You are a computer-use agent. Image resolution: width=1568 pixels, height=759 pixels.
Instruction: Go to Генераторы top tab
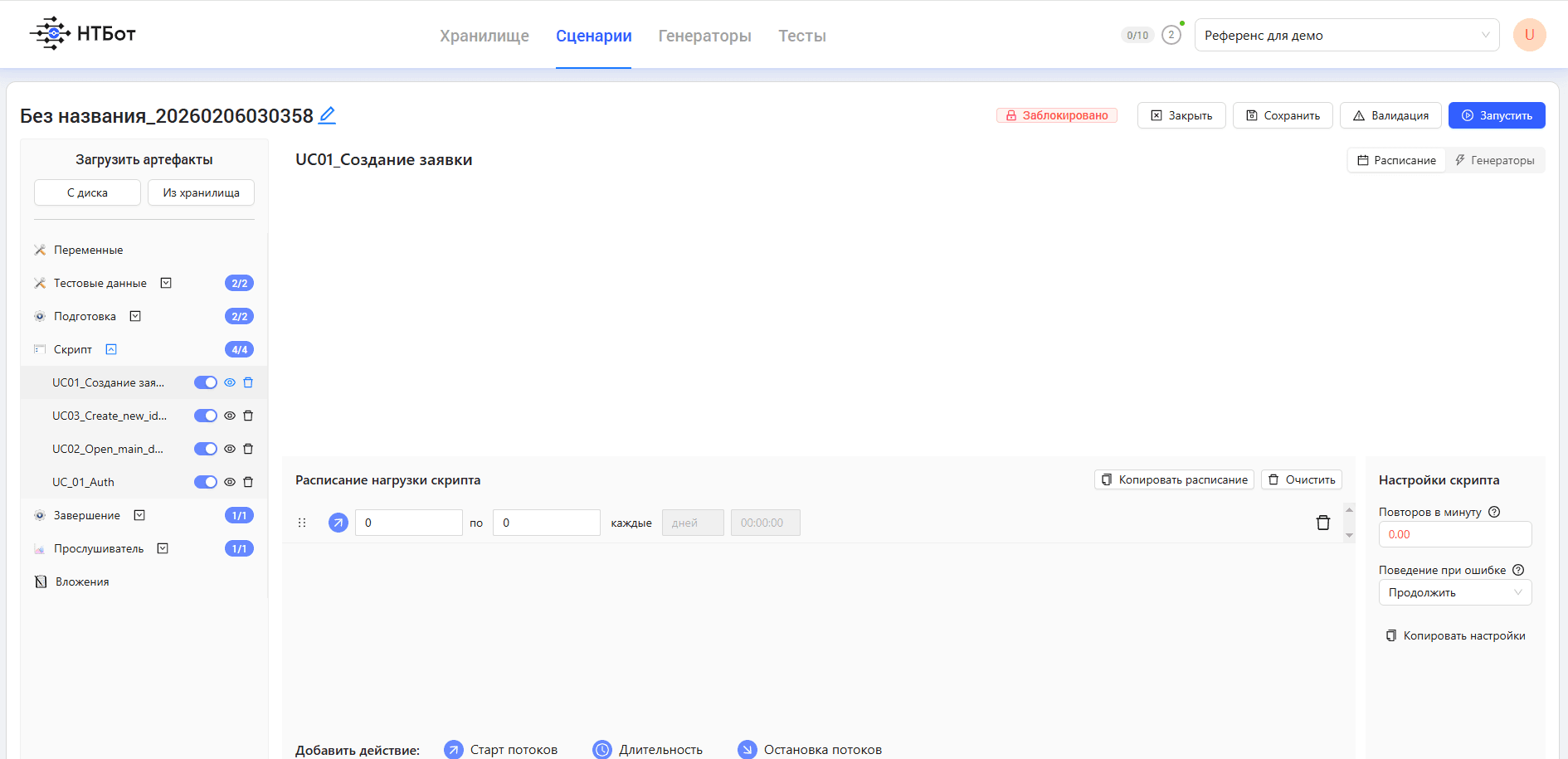coord(705,36)
